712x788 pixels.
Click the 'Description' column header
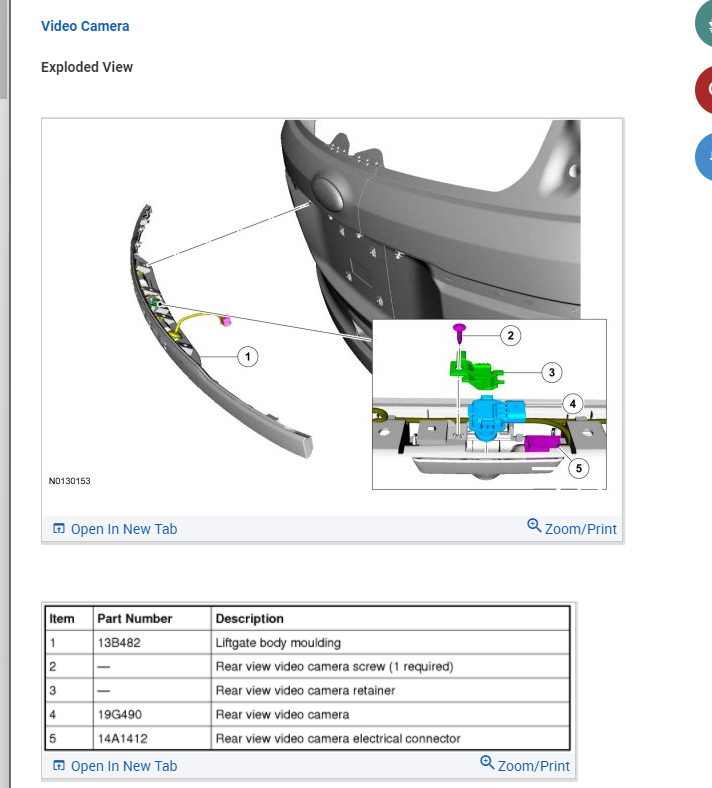click(249, 619)
